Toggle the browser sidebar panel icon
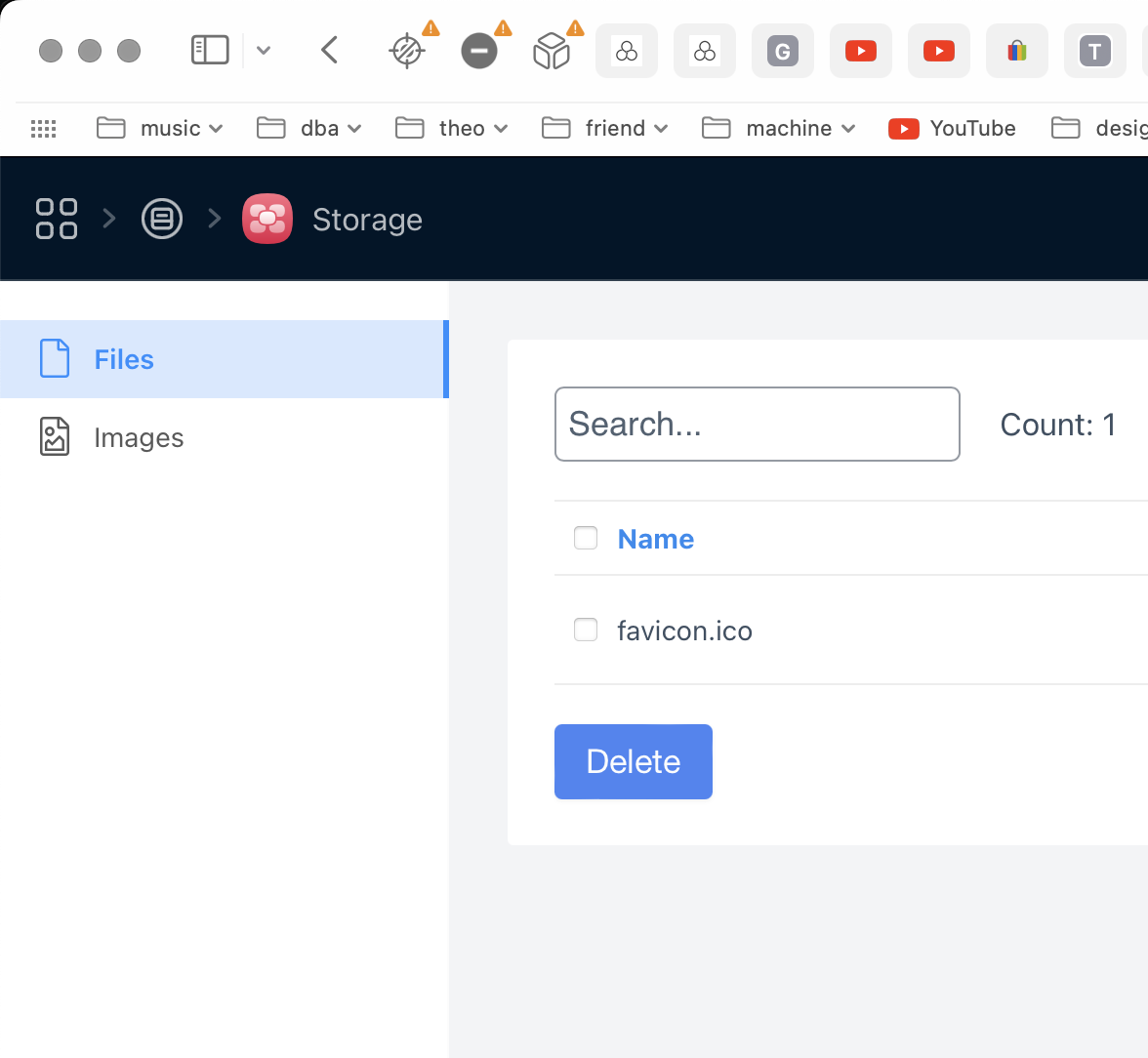Viewport: 1148px width, 1058px height. coord(210,50)
